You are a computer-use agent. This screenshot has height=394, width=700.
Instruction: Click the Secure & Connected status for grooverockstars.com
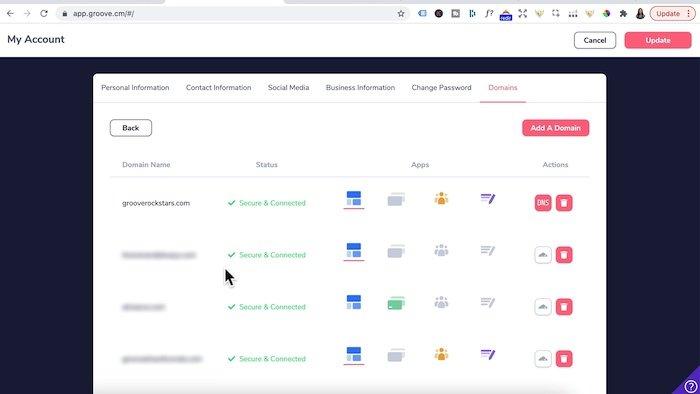[267, 203]
